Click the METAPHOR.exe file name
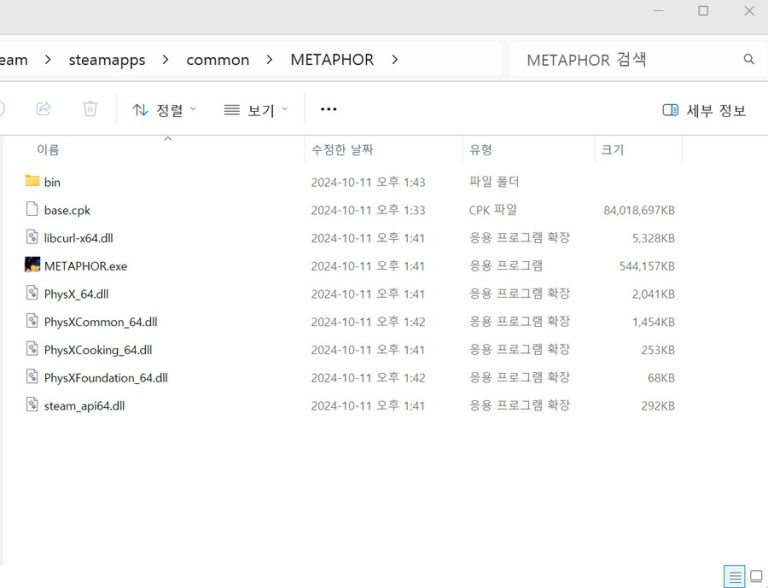768x588 pixels. tap(86, 266)
